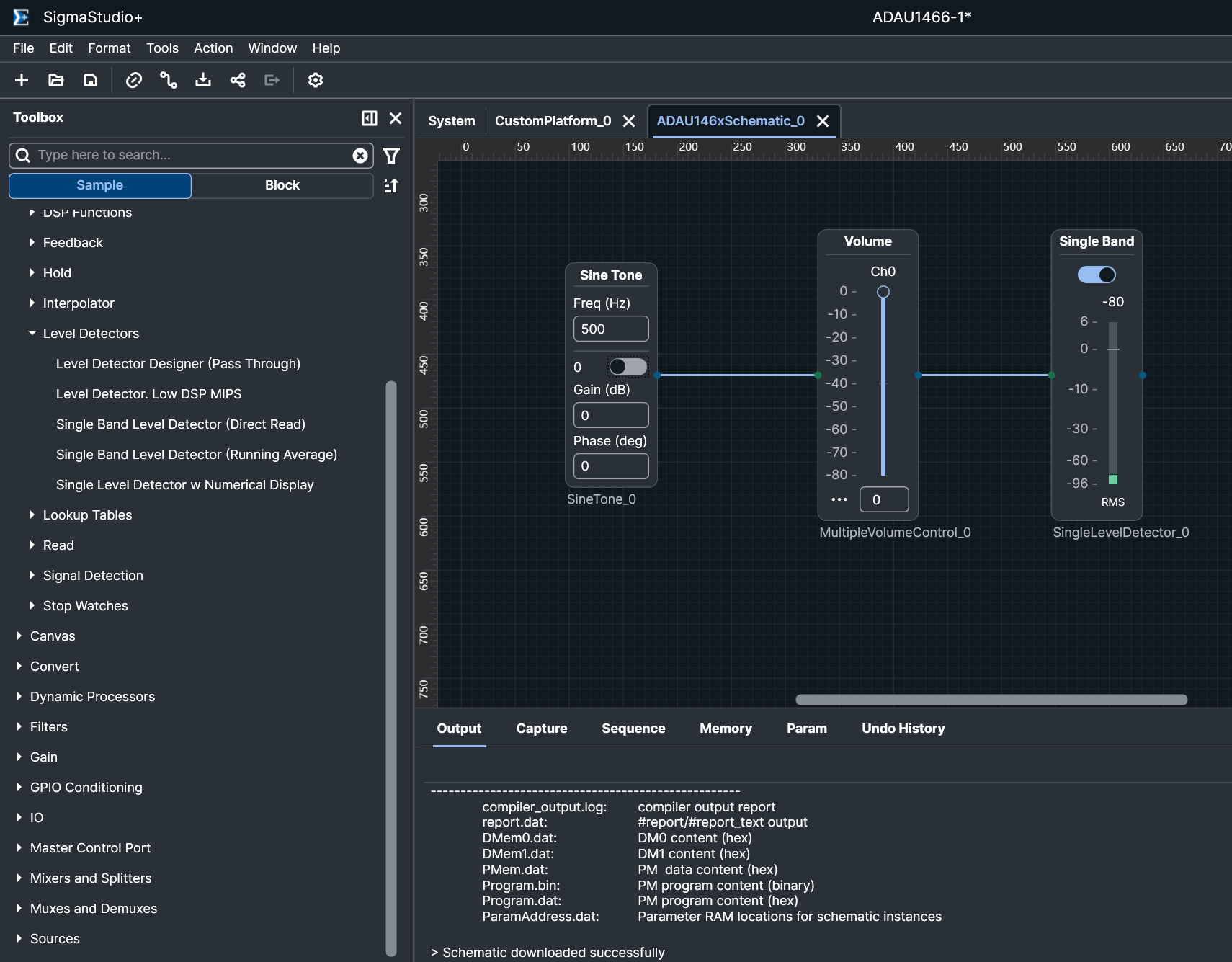Click the Sine Tone Freq (Hz) field
This screenshot has width=1232, height=962.
point(611,329)
